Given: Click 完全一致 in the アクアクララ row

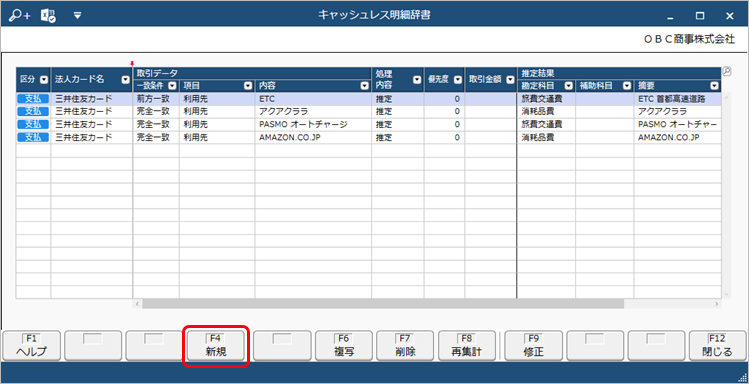Looking at the screenshot, I should [156, 112].
